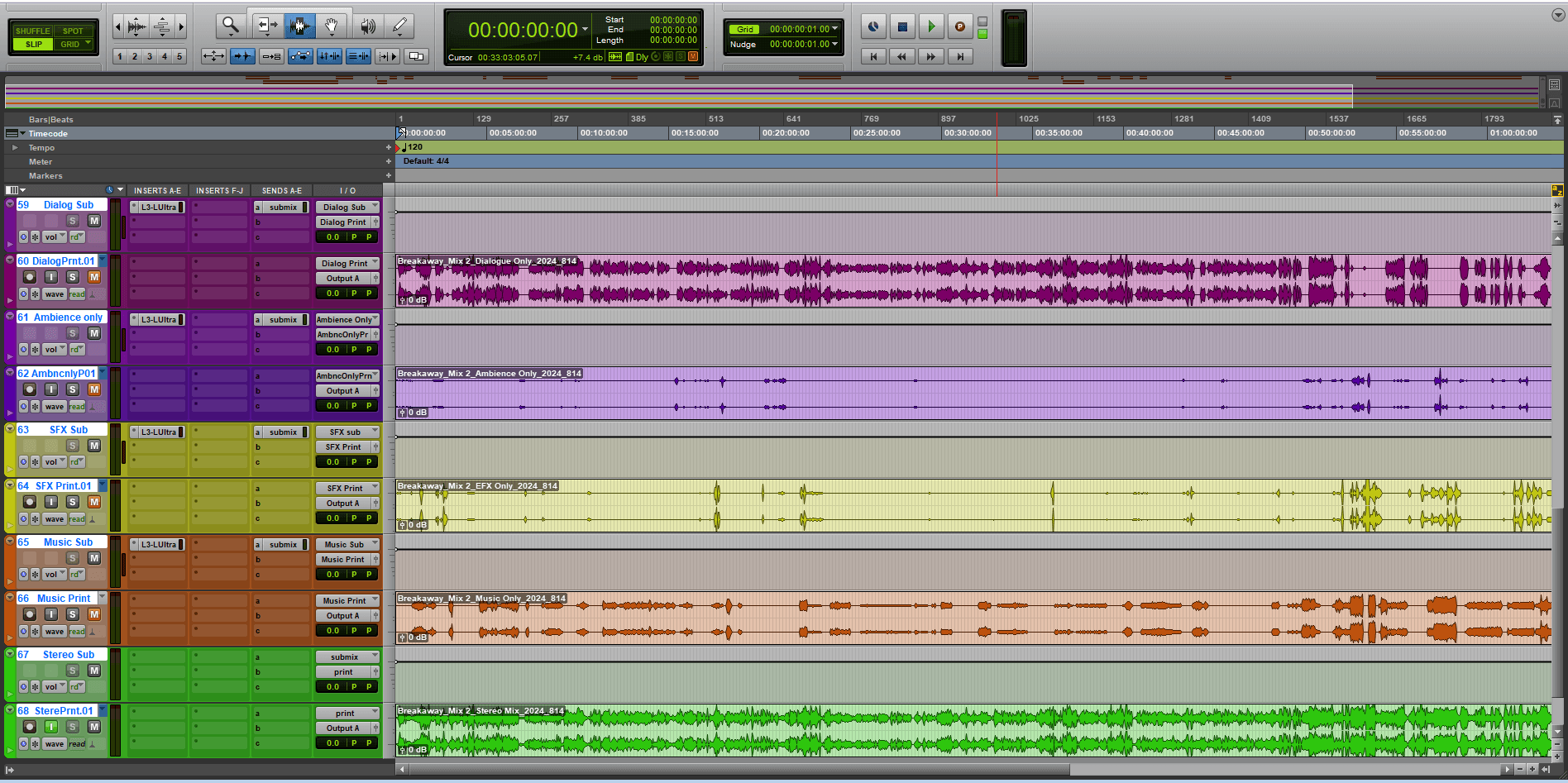Click Breakaway_Mix 2_Stereo Mix_2024_814 clip
Image resolution: width=1568 pixels, height=783 pixels.
973,731
